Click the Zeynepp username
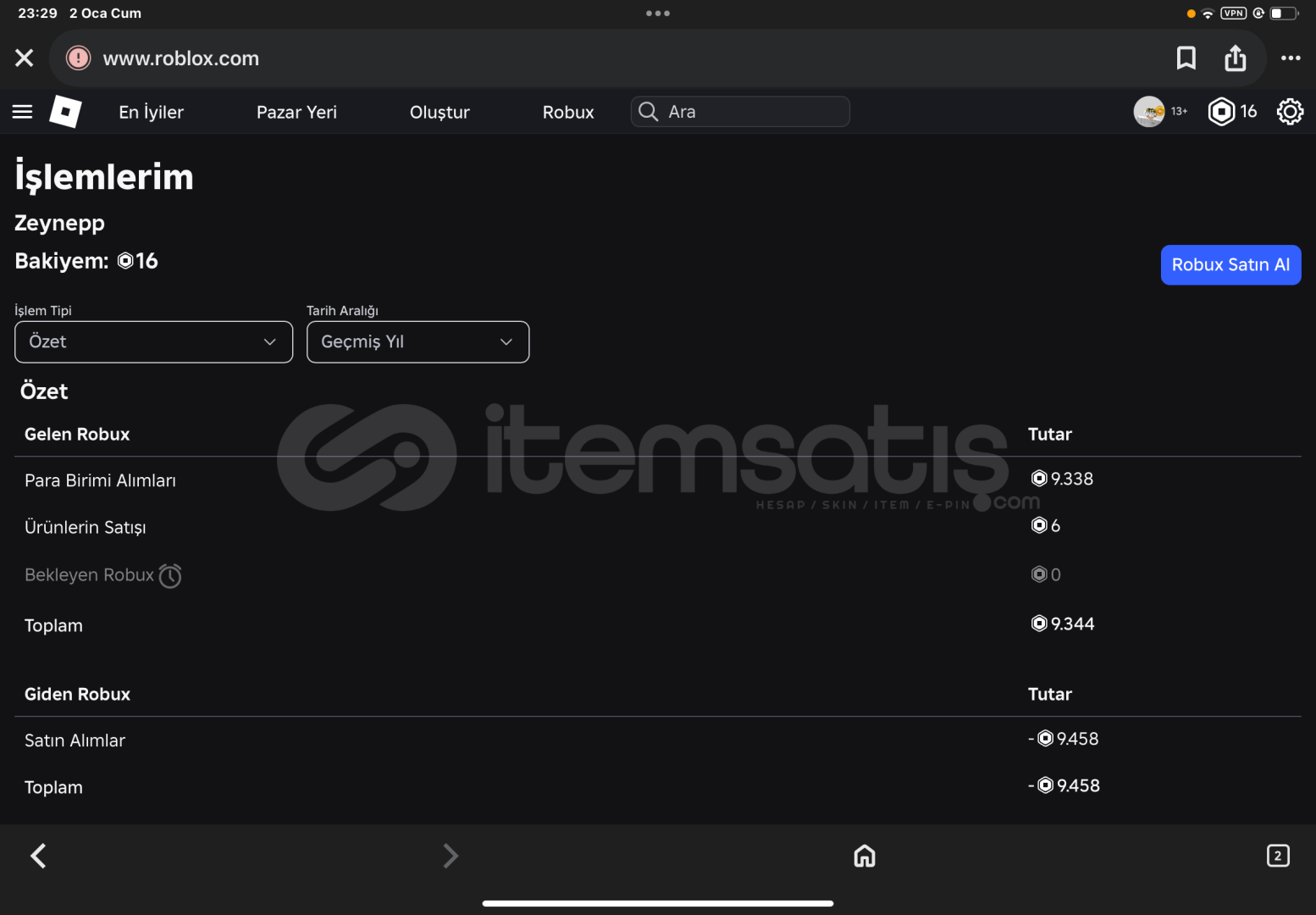The height and width of the screenshot is (915, 1316). point(59,223)
